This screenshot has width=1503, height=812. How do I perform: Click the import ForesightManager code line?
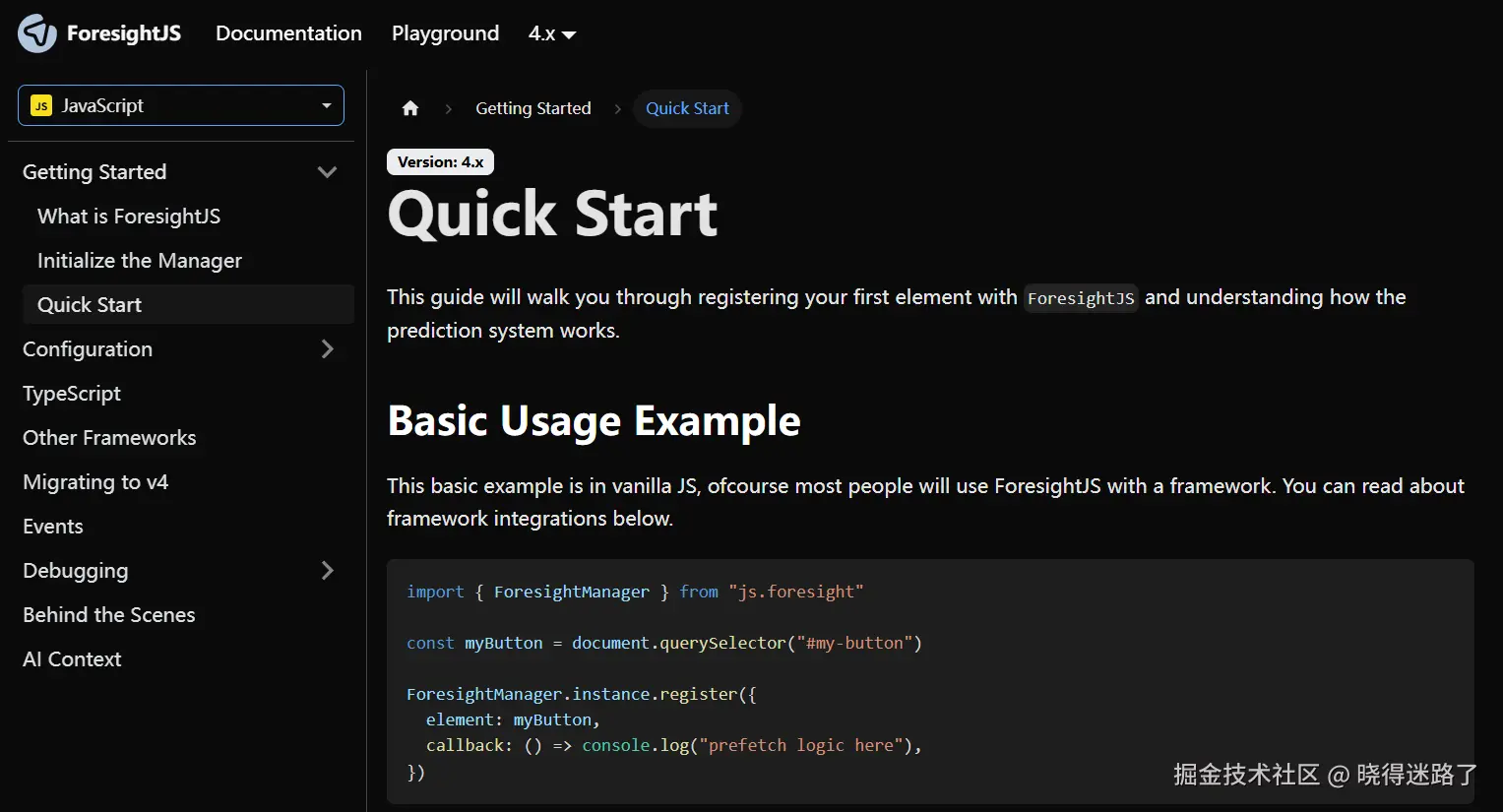click(635, 592)
